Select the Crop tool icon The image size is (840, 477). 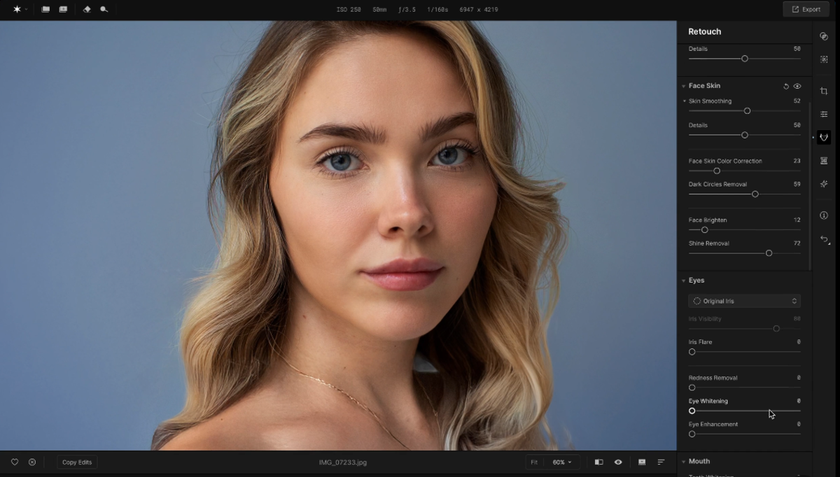pyautogui.click(x=824, y=91)
